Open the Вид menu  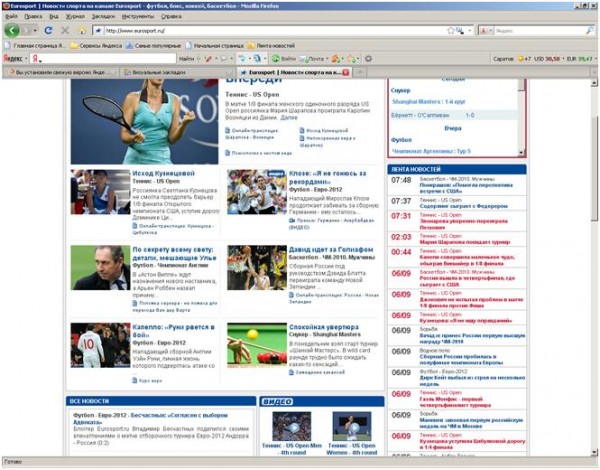(54, 16)
